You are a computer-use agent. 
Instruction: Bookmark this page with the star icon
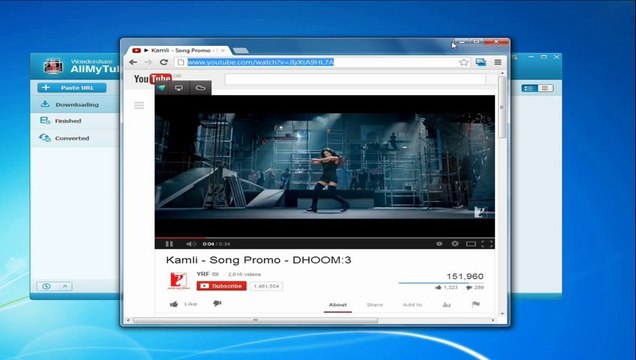[x=464, y=62]
